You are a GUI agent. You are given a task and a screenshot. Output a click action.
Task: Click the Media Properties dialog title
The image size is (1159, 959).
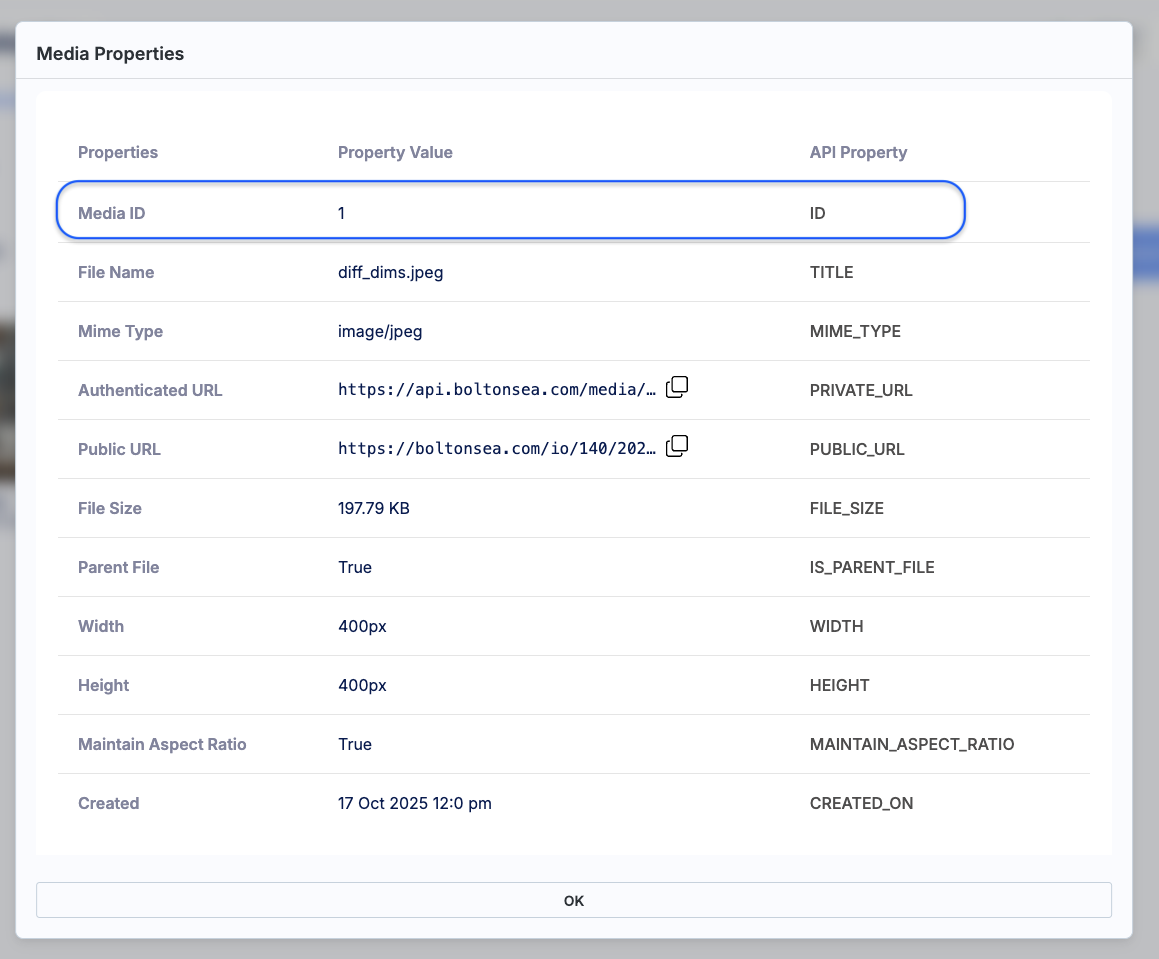tap(110, 53)
